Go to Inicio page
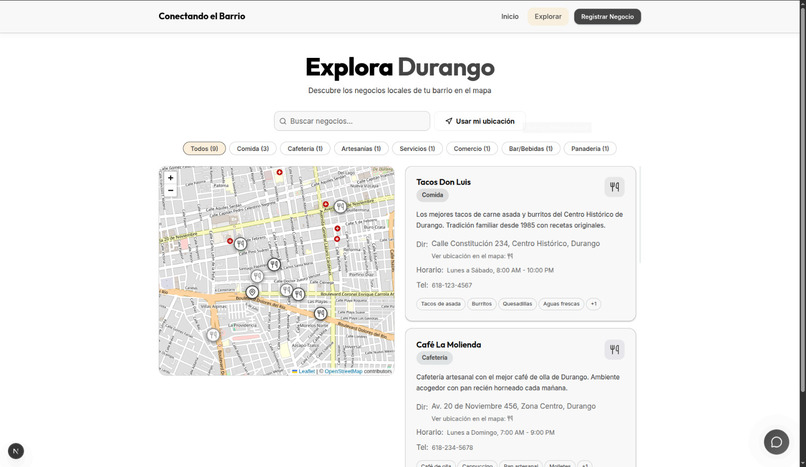Screen dimensions: 806x467 click(510, 16)
